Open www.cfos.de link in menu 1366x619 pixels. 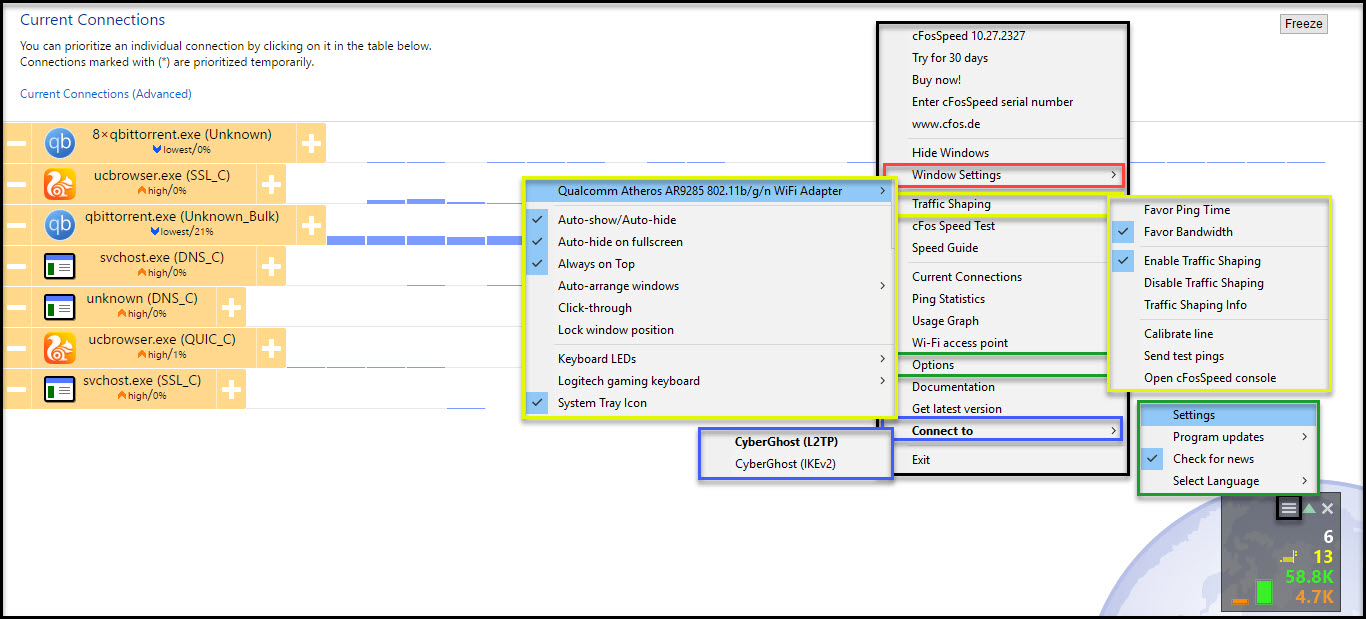tap(1000, 124)
